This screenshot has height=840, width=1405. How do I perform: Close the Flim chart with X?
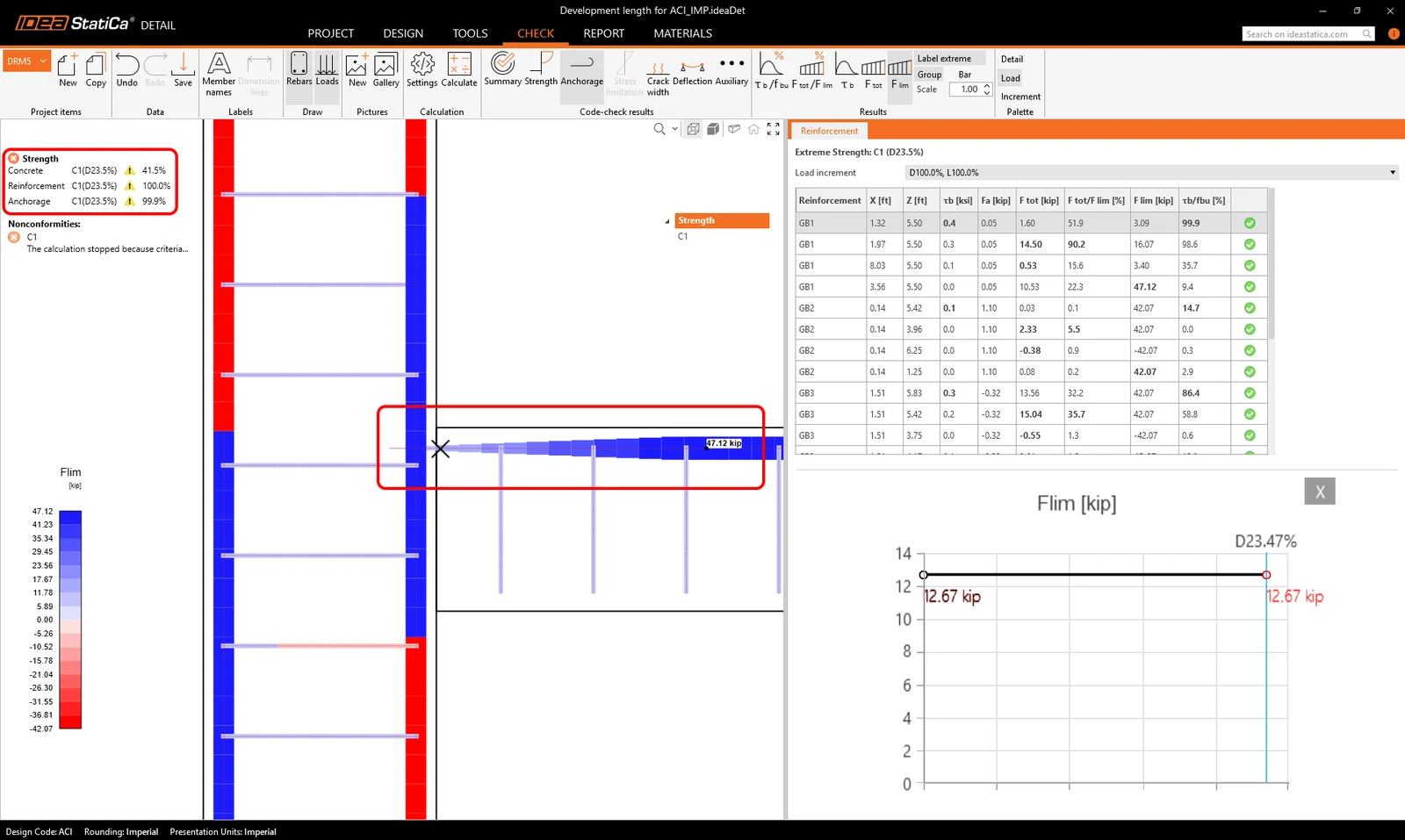pyautogui.click(x=1320, y=492)
